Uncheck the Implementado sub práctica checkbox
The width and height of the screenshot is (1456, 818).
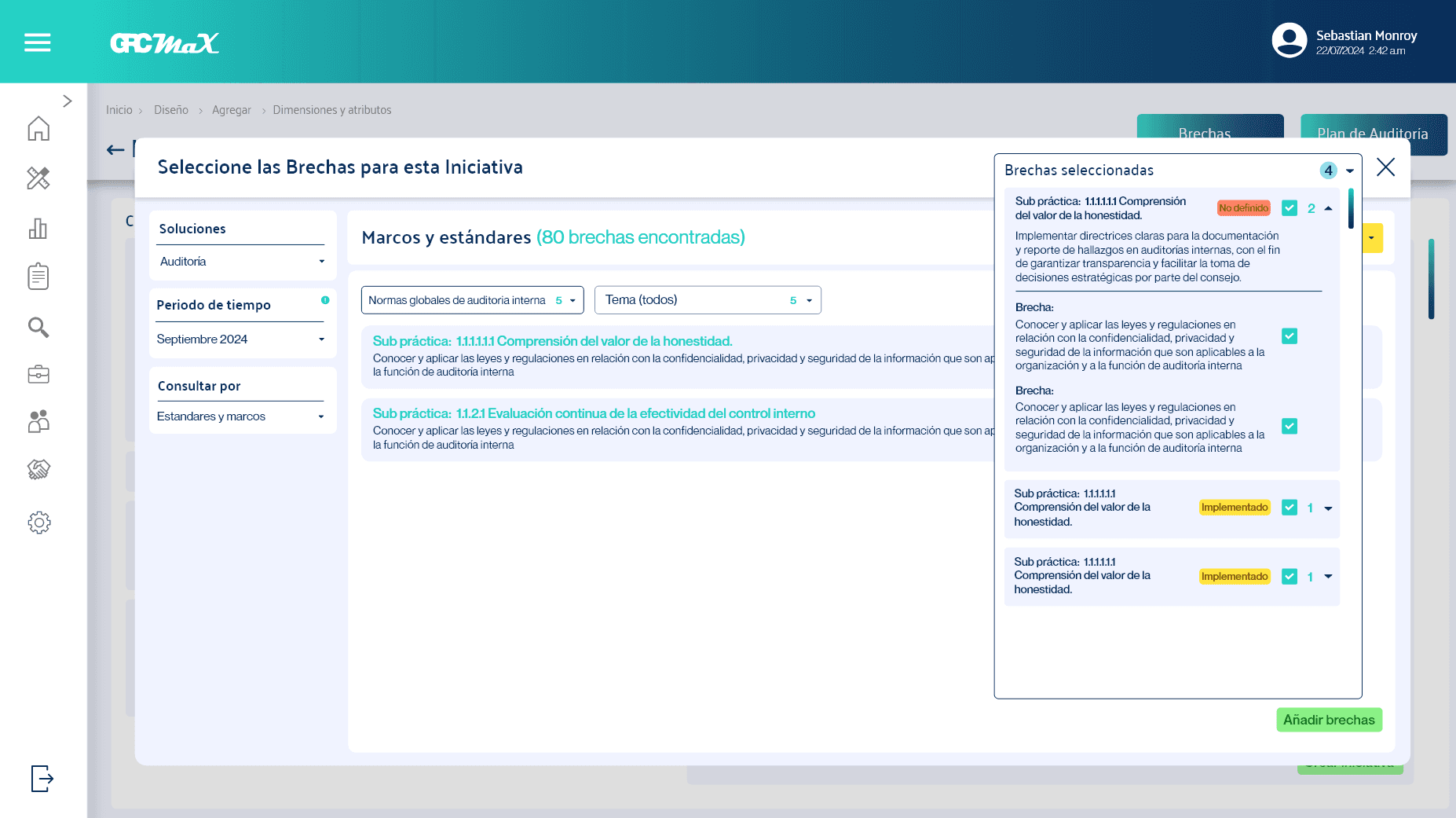pos(1290,508)
